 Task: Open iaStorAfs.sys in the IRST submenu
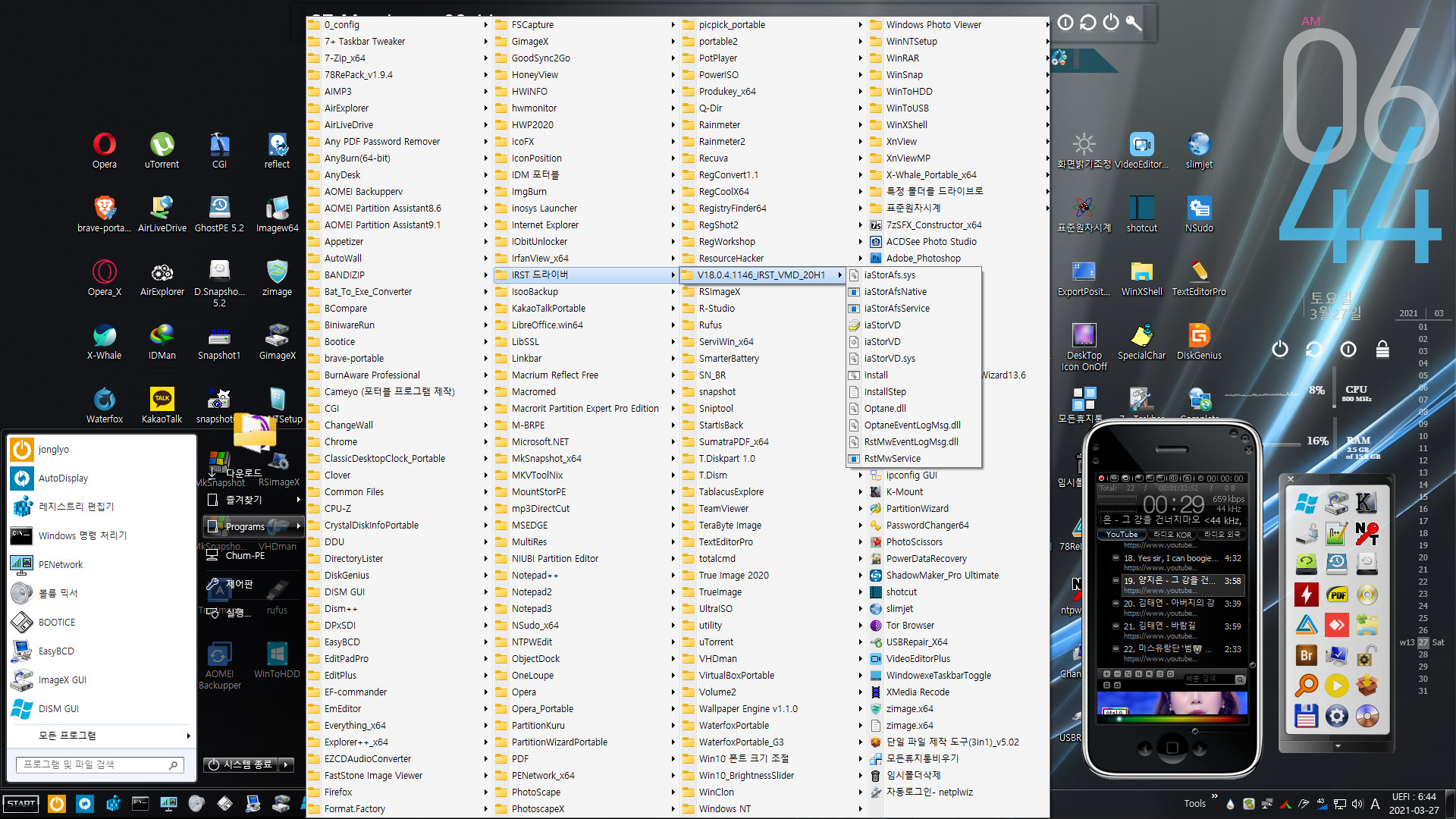tap(914, 275)
